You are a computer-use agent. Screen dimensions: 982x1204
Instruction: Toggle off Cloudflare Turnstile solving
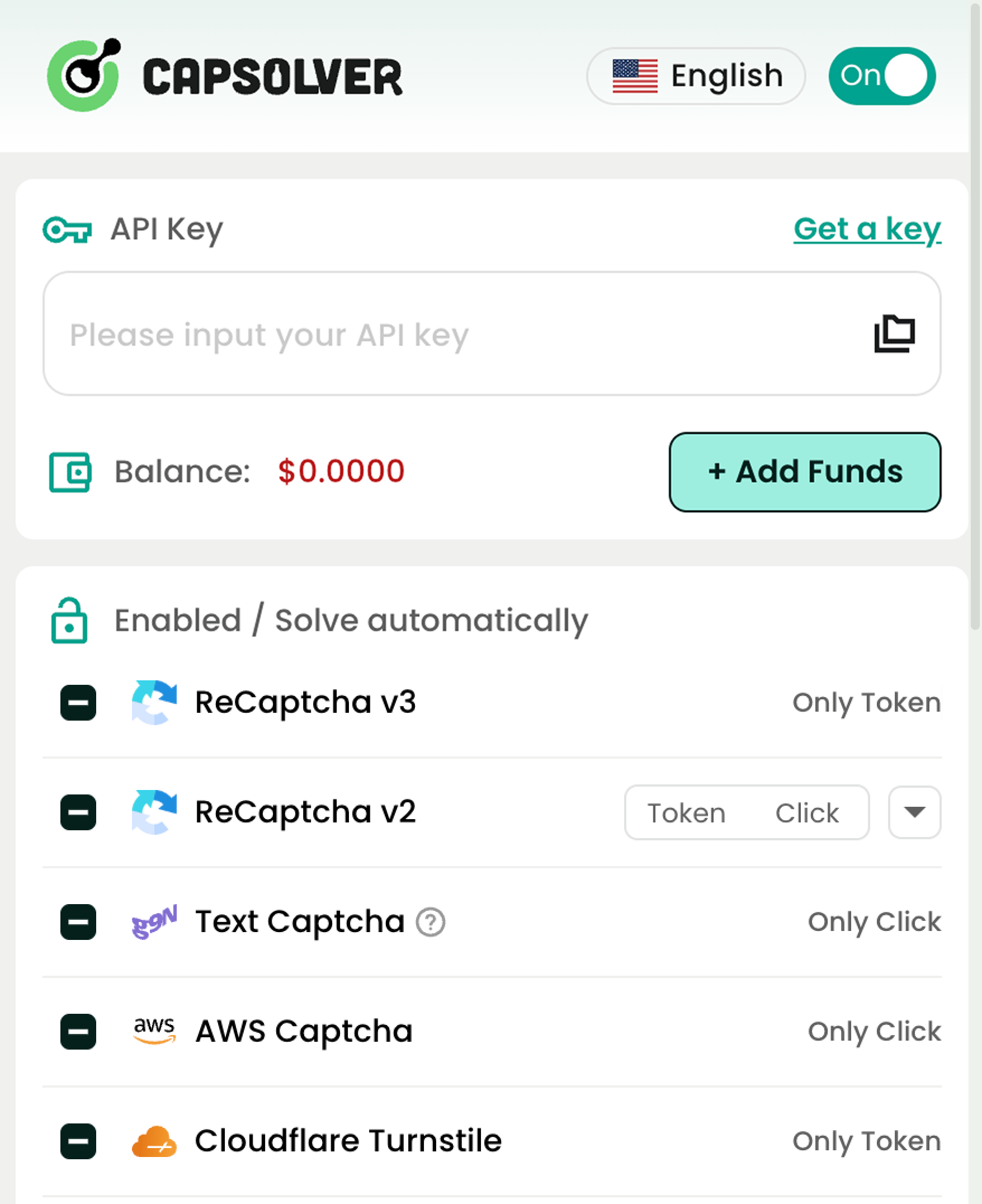click(x=77, y=1140)
